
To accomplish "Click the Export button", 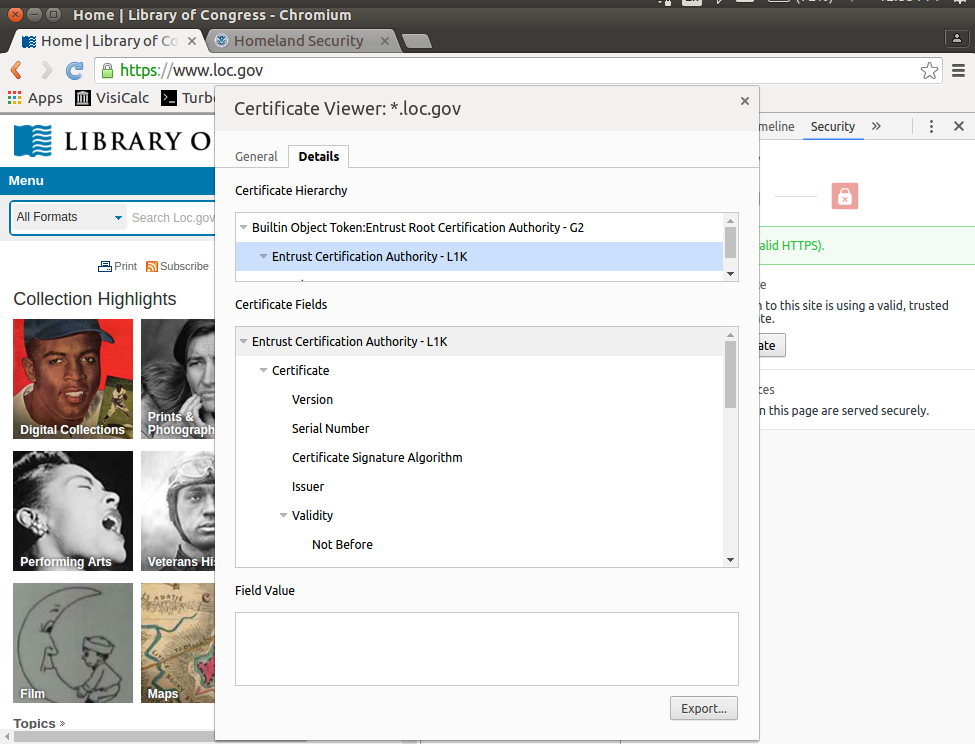I will (x=703, y=709).
